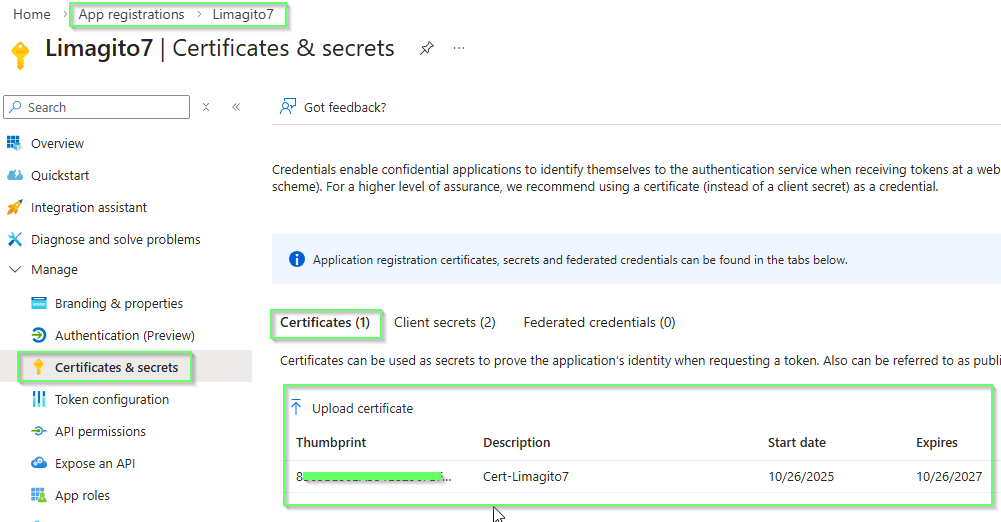Click the Start date column header

pyautogui.click(x=797, y=442)
